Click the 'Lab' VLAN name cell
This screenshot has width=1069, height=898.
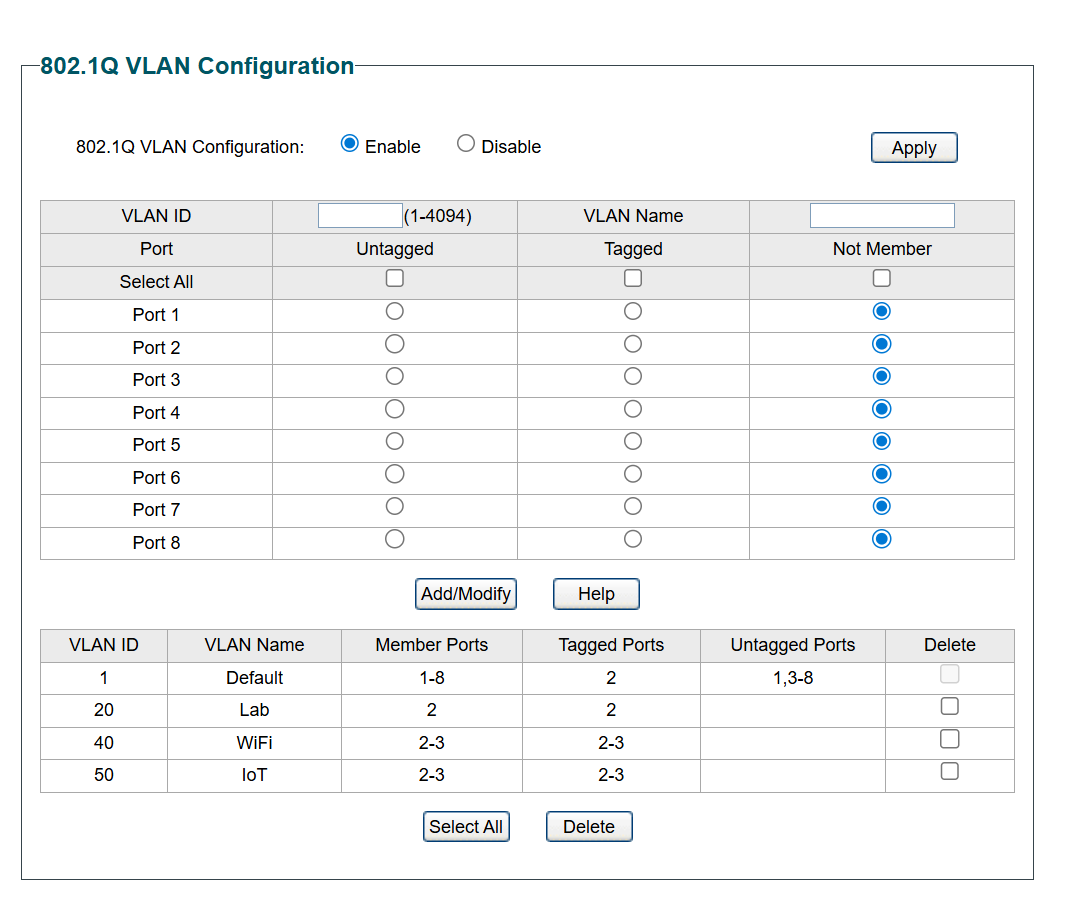[254, 710]
